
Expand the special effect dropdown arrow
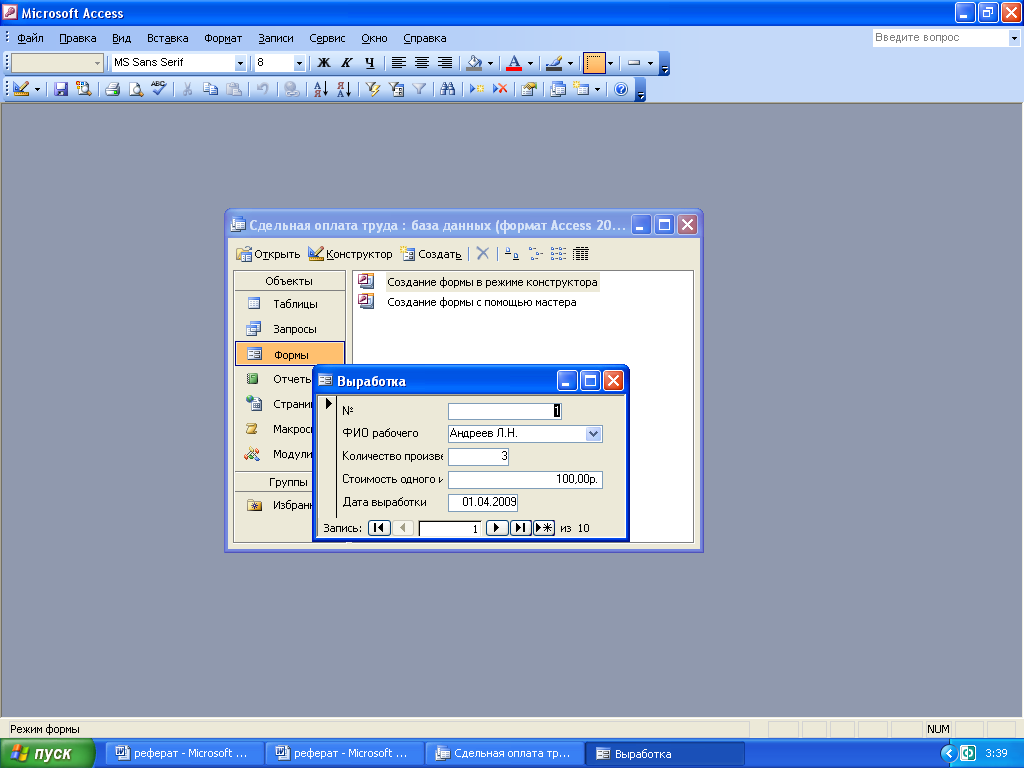650,63
